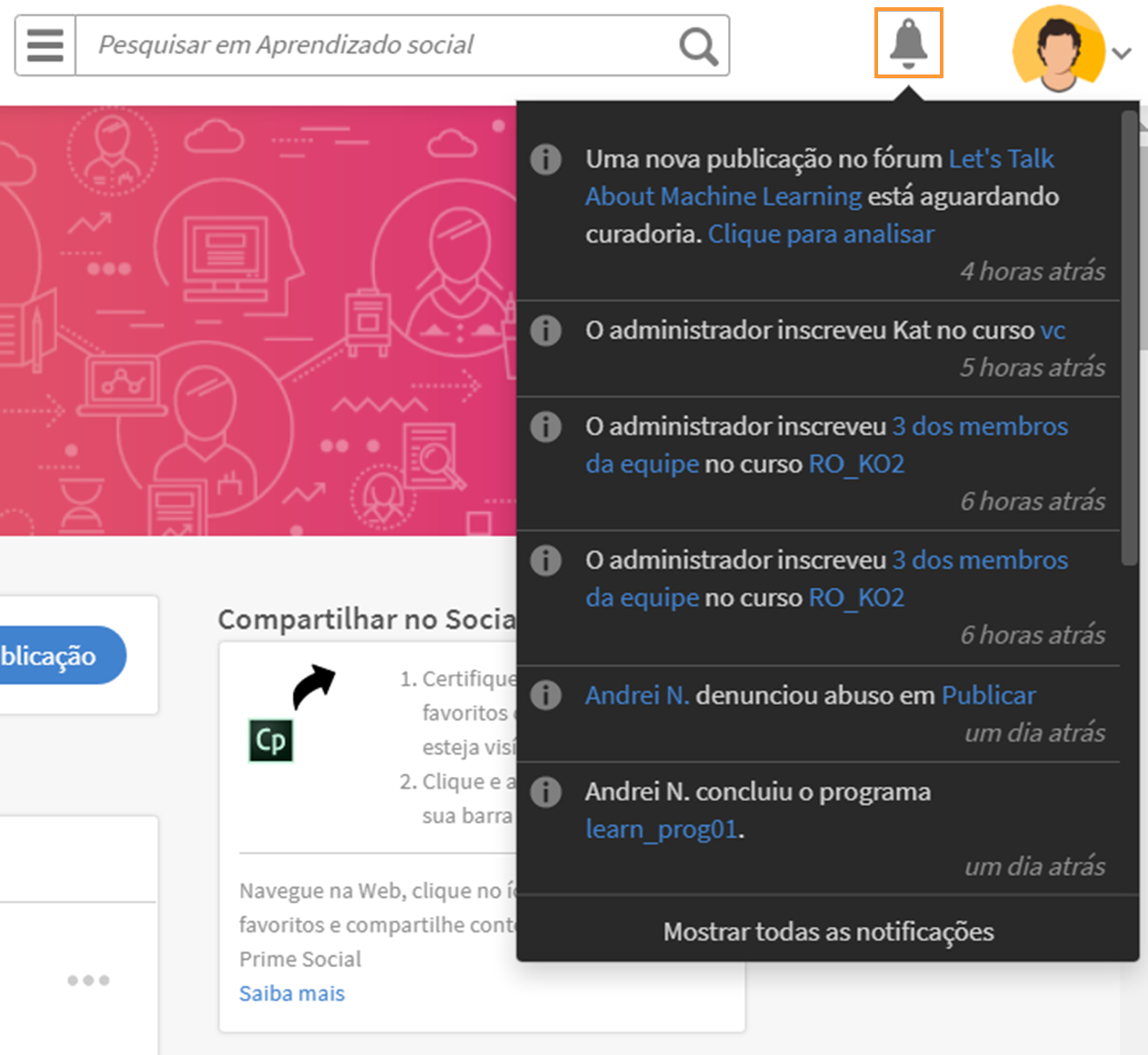
Task: Open '3 dos membros da equipe' in the lower 6 horas notification
Action: pos(826,578)
